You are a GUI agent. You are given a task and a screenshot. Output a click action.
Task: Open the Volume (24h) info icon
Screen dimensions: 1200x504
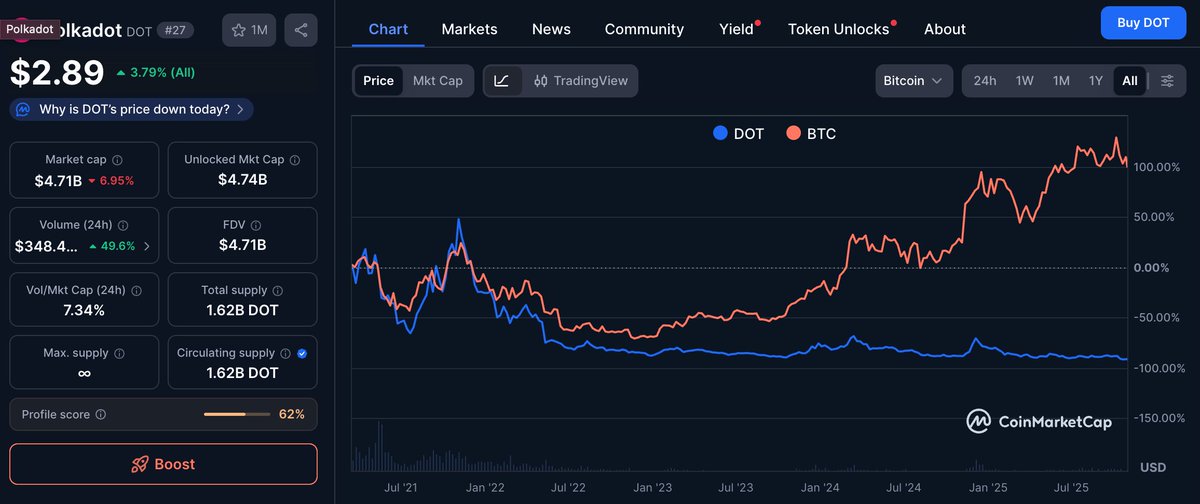pyautogui.click(x=123, y=225)
